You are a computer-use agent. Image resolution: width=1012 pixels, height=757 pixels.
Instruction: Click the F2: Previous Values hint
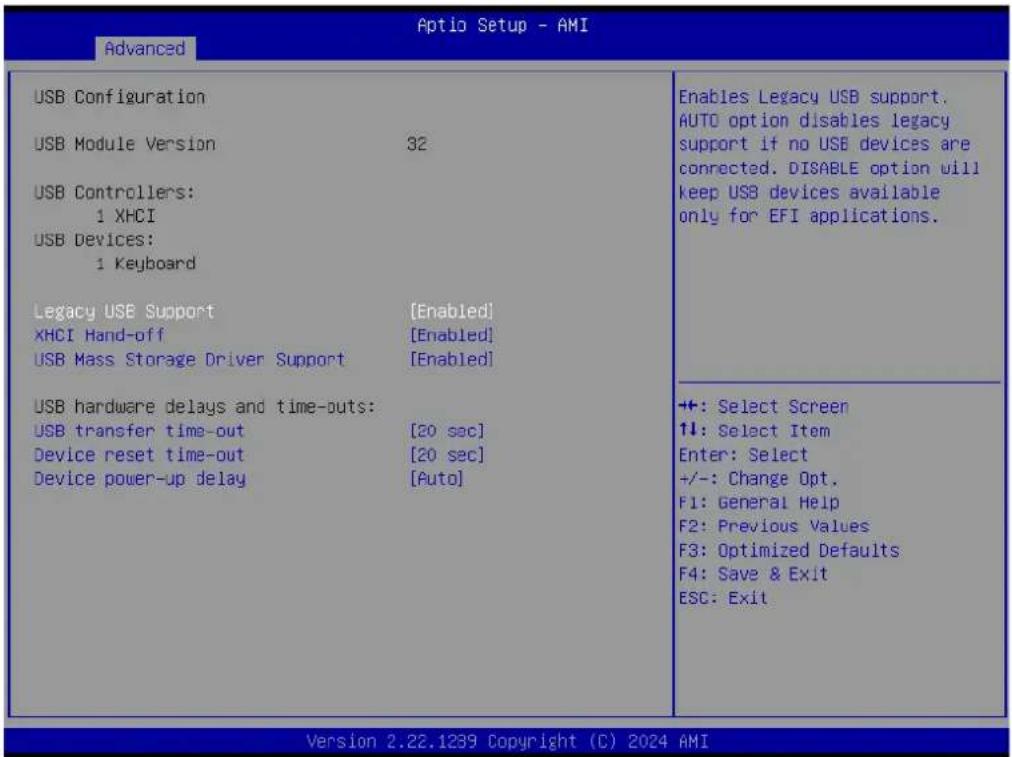tap(774, 526)
